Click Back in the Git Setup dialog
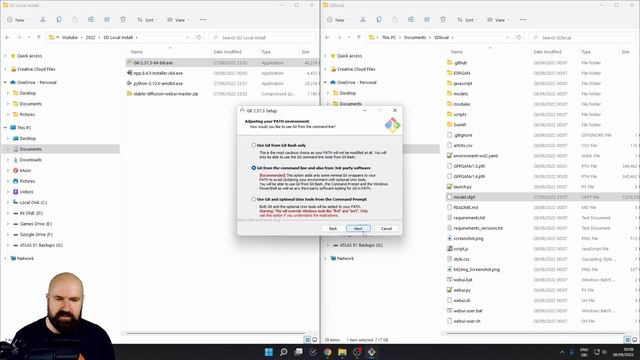Viewport: 640px width, 360px height. coord(333,229)
